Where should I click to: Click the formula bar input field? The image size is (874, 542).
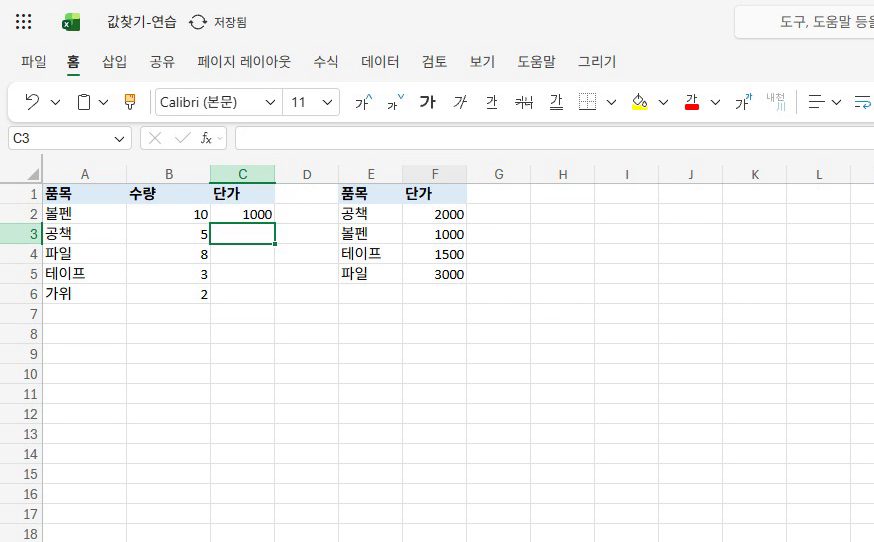pos(555,138)
